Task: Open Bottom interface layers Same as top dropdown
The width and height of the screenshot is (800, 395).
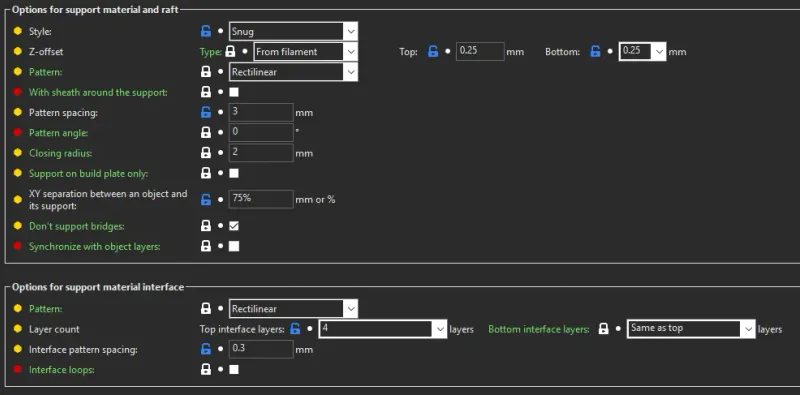Action: pyautogui.click(x=691, y=329)
